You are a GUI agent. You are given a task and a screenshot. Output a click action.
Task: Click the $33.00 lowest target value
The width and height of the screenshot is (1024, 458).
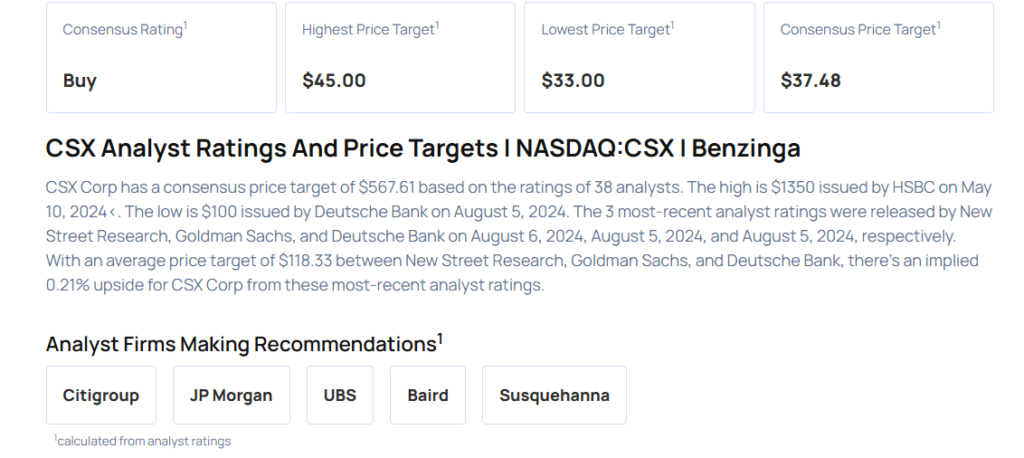pyautogui.click(x=573, y=81)
